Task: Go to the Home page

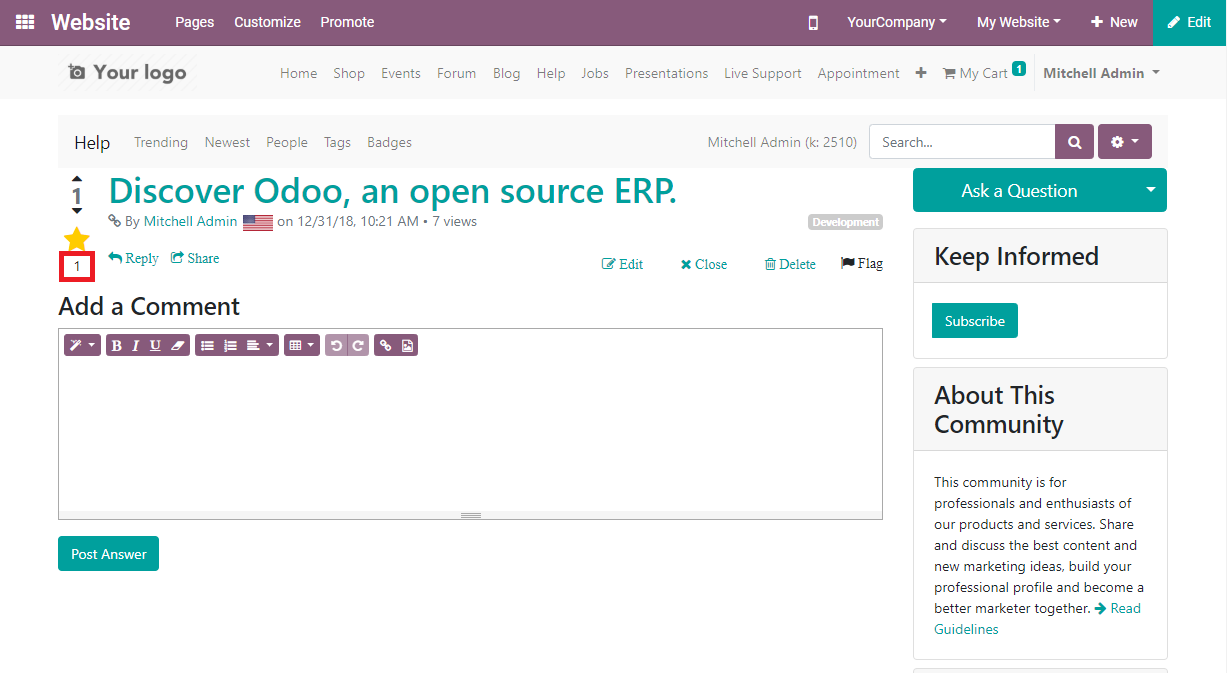Action: tap(298, 73)
